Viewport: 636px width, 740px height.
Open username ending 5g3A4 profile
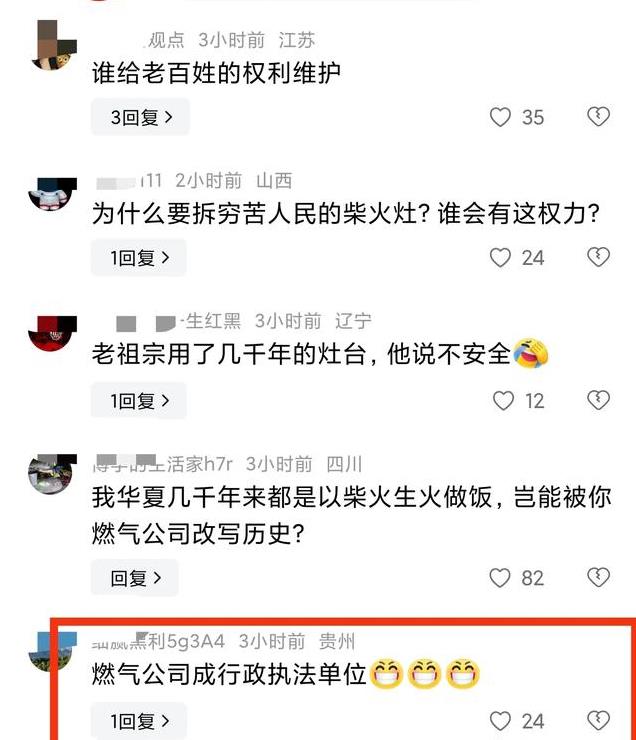pos(158,641)
